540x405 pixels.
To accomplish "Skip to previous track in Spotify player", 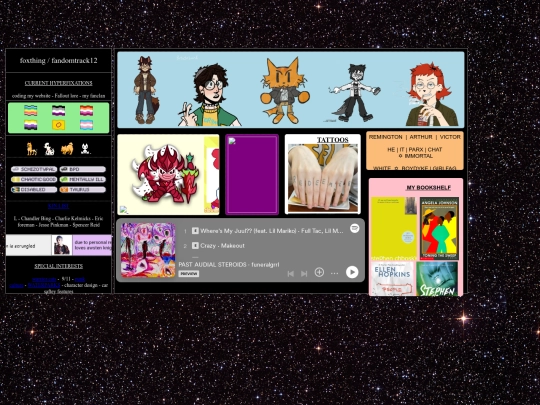I will 291,273.
